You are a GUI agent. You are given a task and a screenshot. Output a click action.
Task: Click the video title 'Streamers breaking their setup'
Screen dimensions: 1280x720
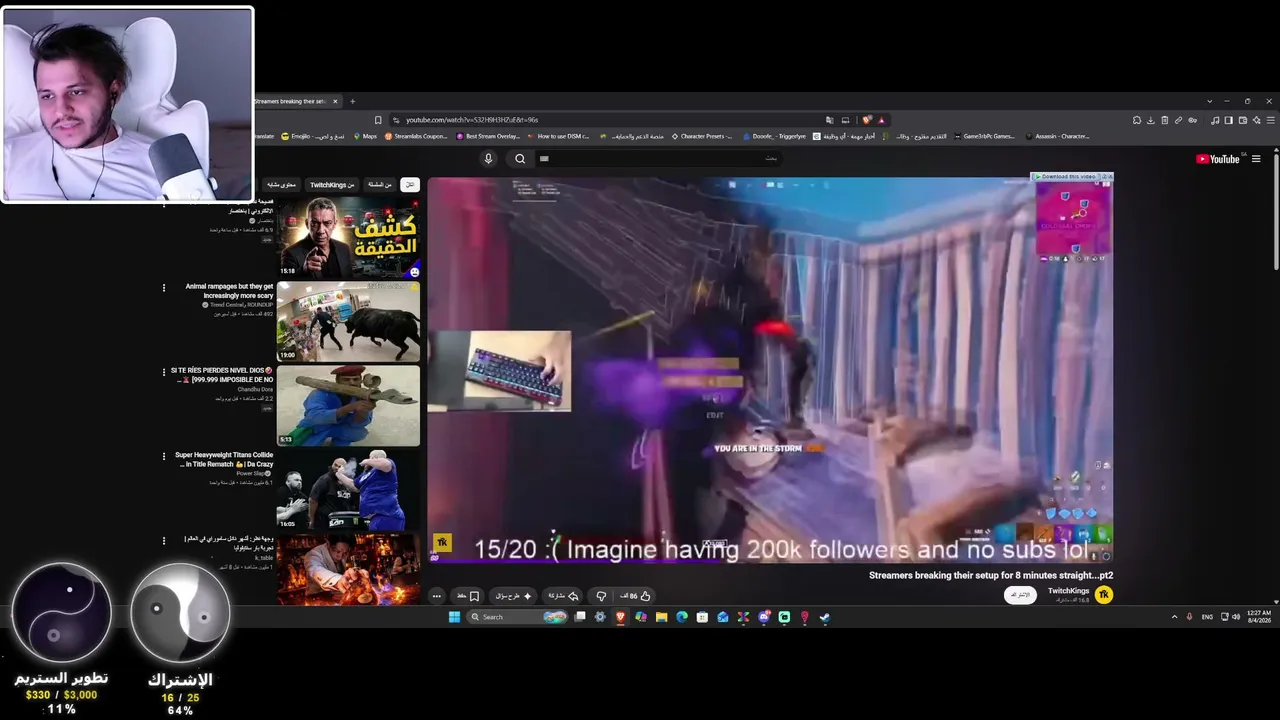pos(991,575)
